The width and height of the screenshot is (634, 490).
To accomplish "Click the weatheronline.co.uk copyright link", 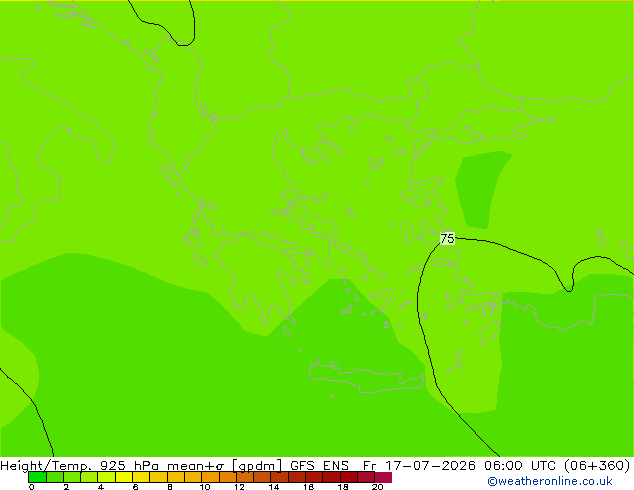I will click(549, 481).
